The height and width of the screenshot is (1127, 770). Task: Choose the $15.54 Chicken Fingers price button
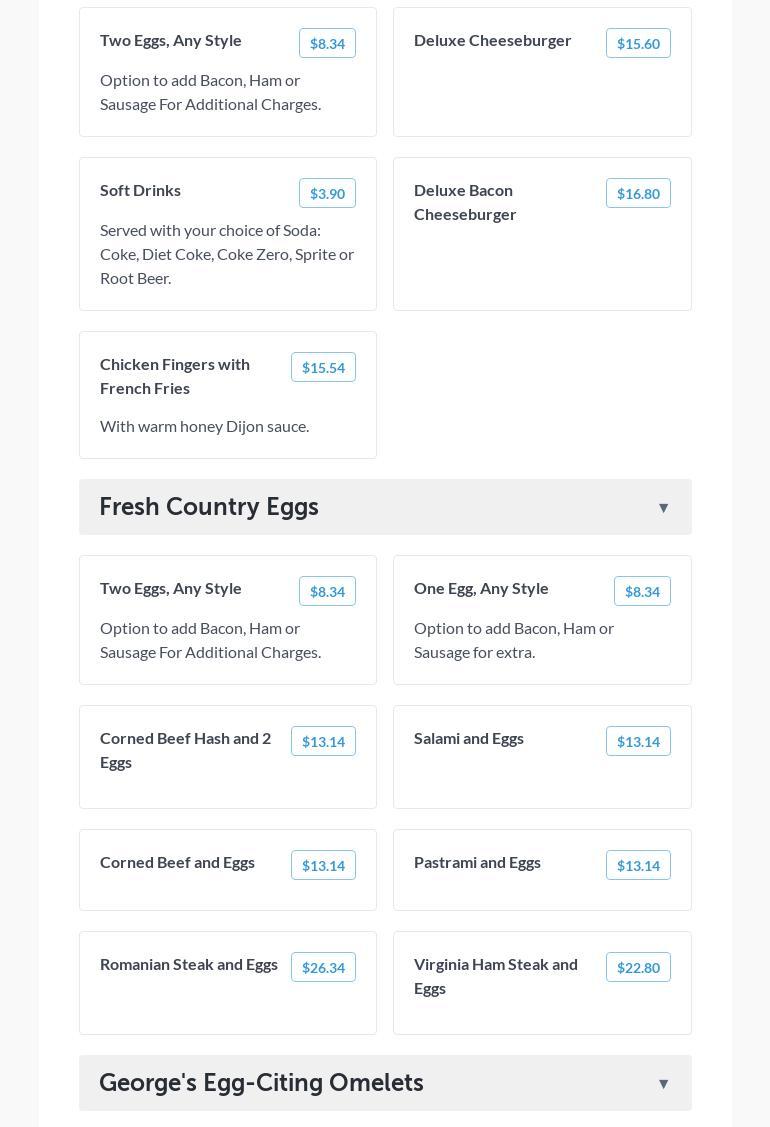click(323, 367)
